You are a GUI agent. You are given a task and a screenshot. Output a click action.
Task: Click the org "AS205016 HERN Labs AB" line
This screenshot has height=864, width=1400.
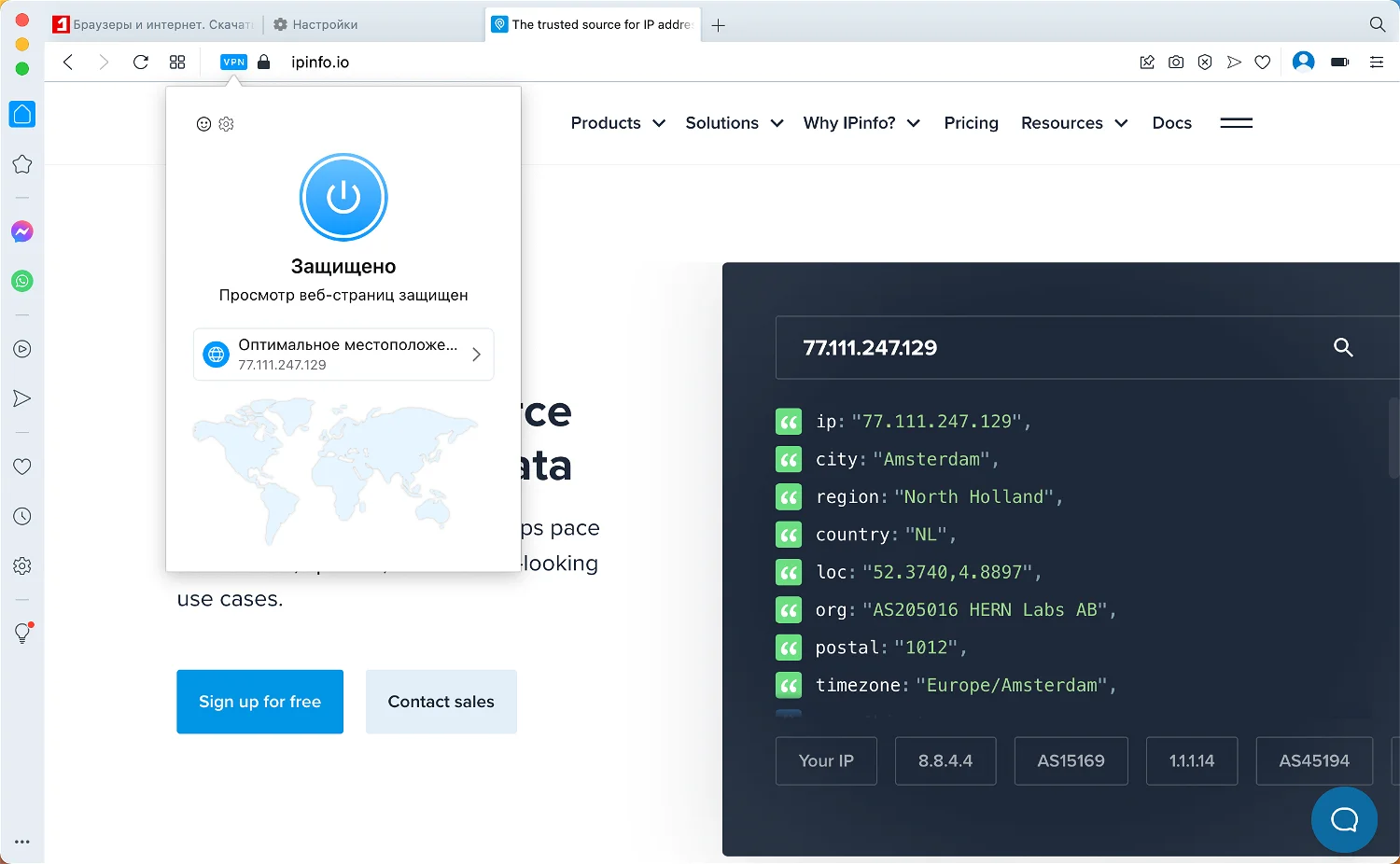[966, 609]
